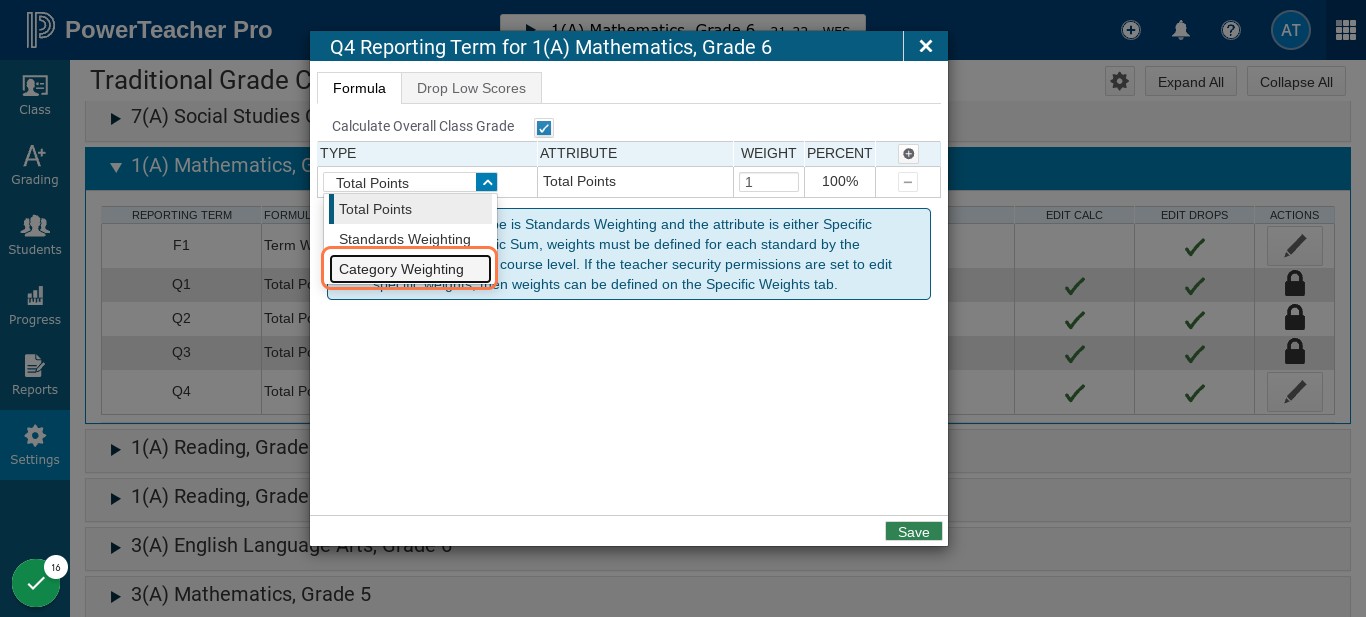Open the AT user account avatar
Viewport: 1366px width, 617px height.
[x=1291, y=30]
